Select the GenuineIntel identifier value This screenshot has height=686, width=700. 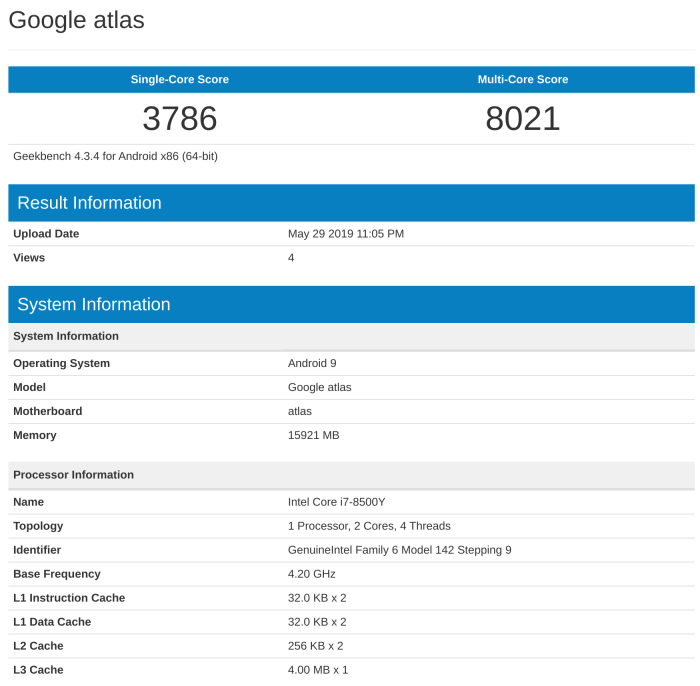(399, 550)
